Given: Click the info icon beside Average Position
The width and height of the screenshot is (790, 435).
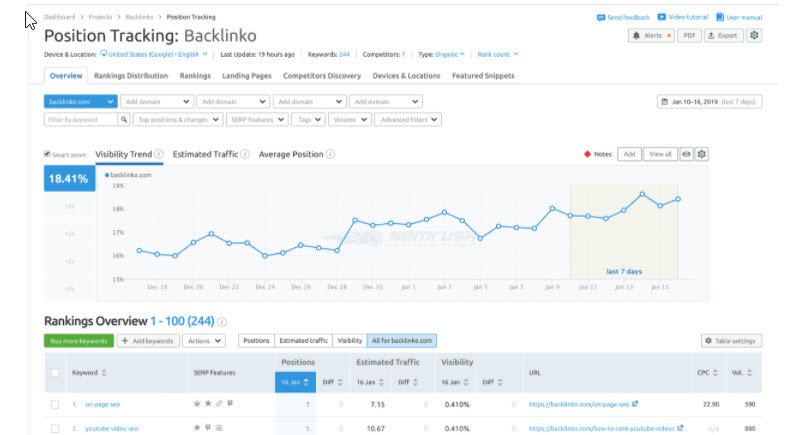Looking at the screenshot, I should click(331, 154).
